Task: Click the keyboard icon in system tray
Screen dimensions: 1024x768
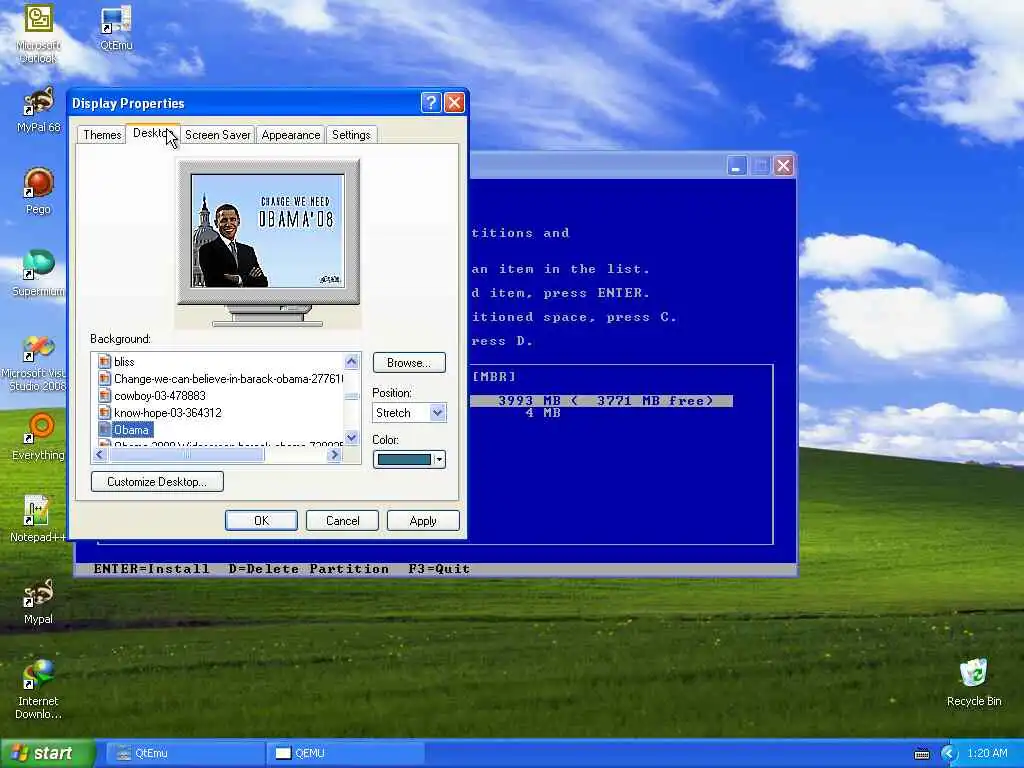Action: tap(921, 754)
